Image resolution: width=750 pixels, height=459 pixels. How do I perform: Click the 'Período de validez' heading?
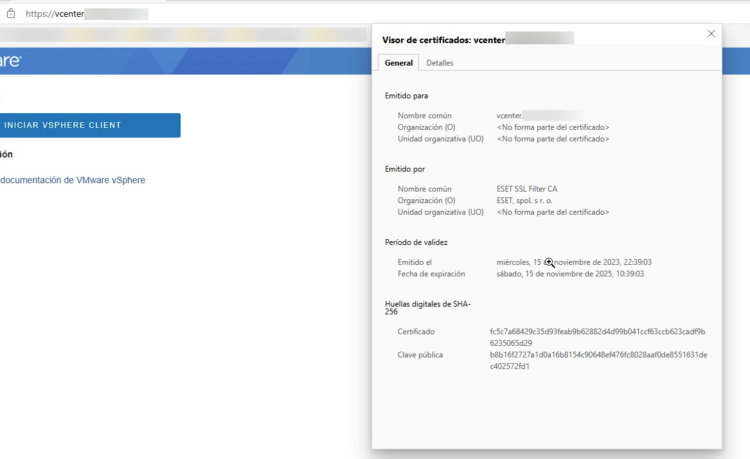coord(416,242)
